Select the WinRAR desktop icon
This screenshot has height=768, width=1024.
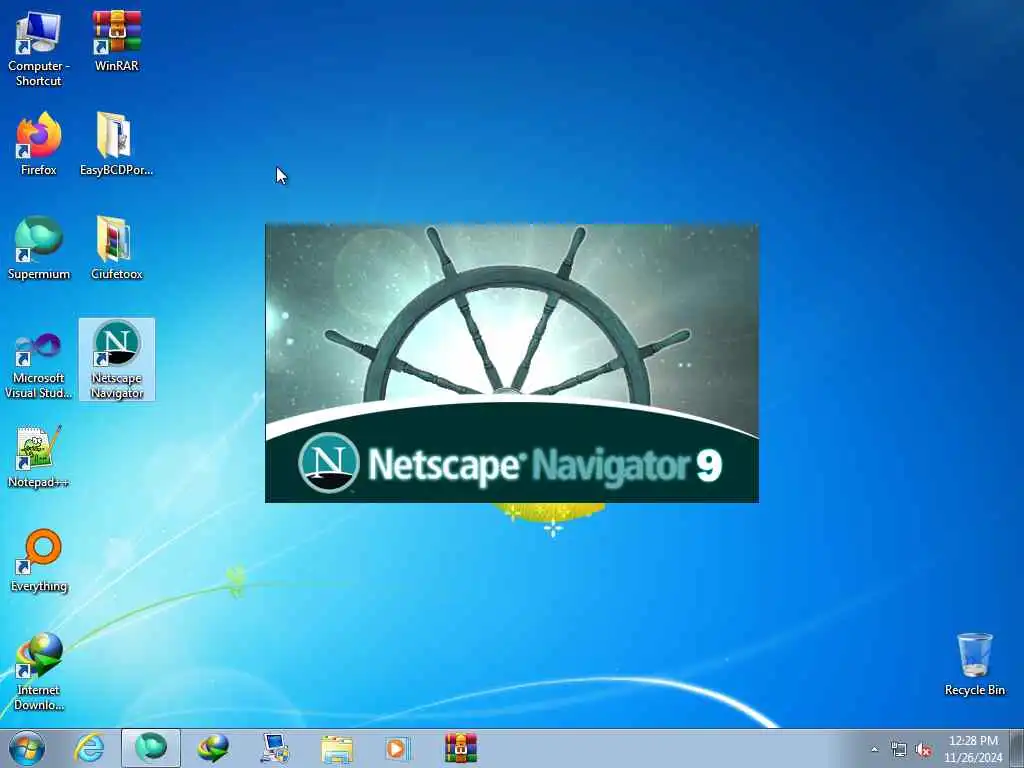[116, 41]
